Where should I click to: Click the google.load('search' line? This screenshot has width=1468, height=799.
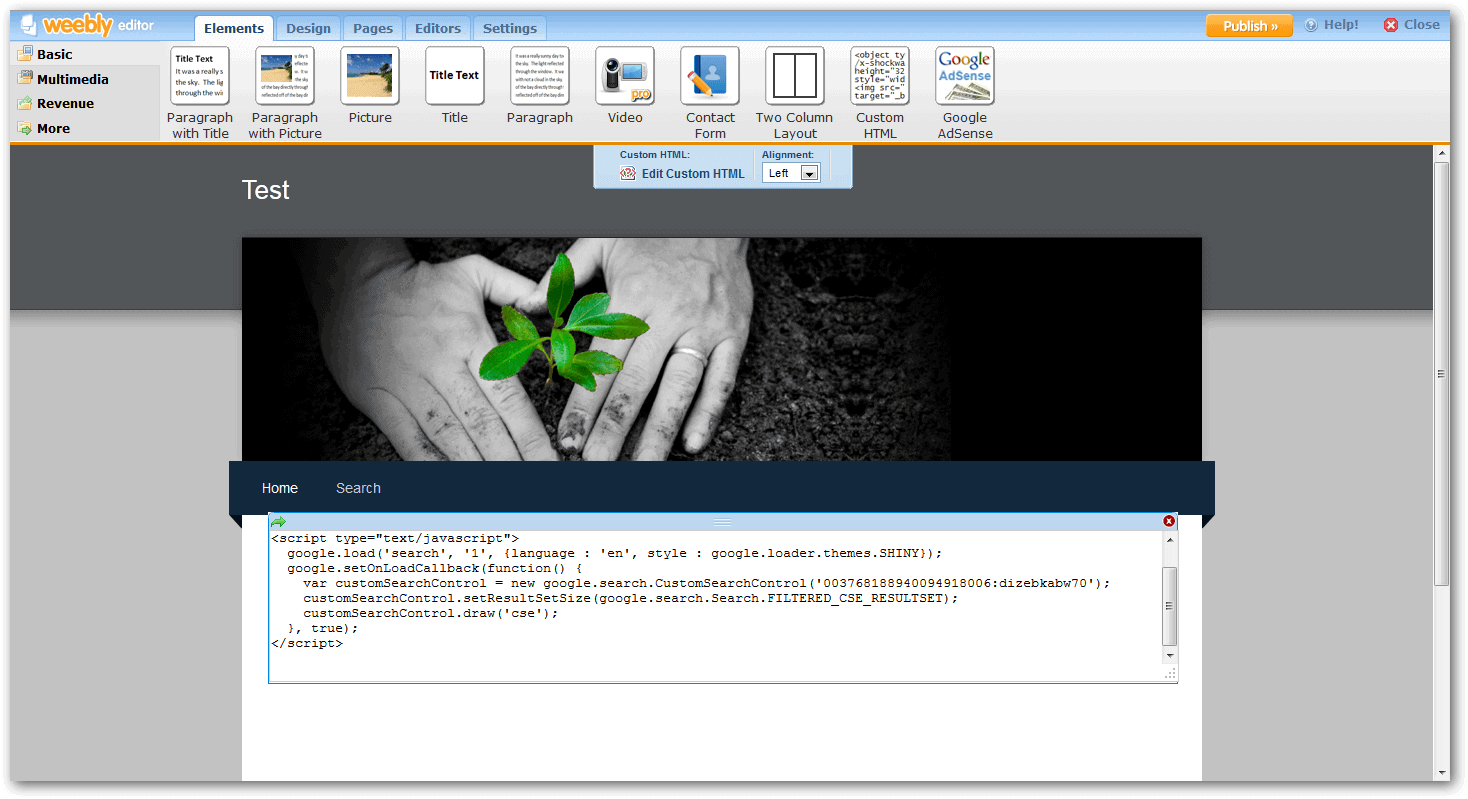pyautogui.click(x=614, y=553)
